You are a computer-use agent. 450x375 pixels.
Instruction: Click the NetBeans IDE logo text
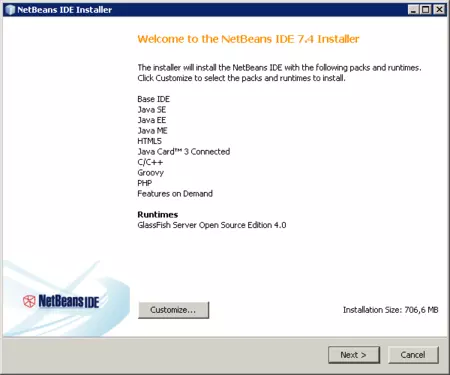tap(69, 301)
